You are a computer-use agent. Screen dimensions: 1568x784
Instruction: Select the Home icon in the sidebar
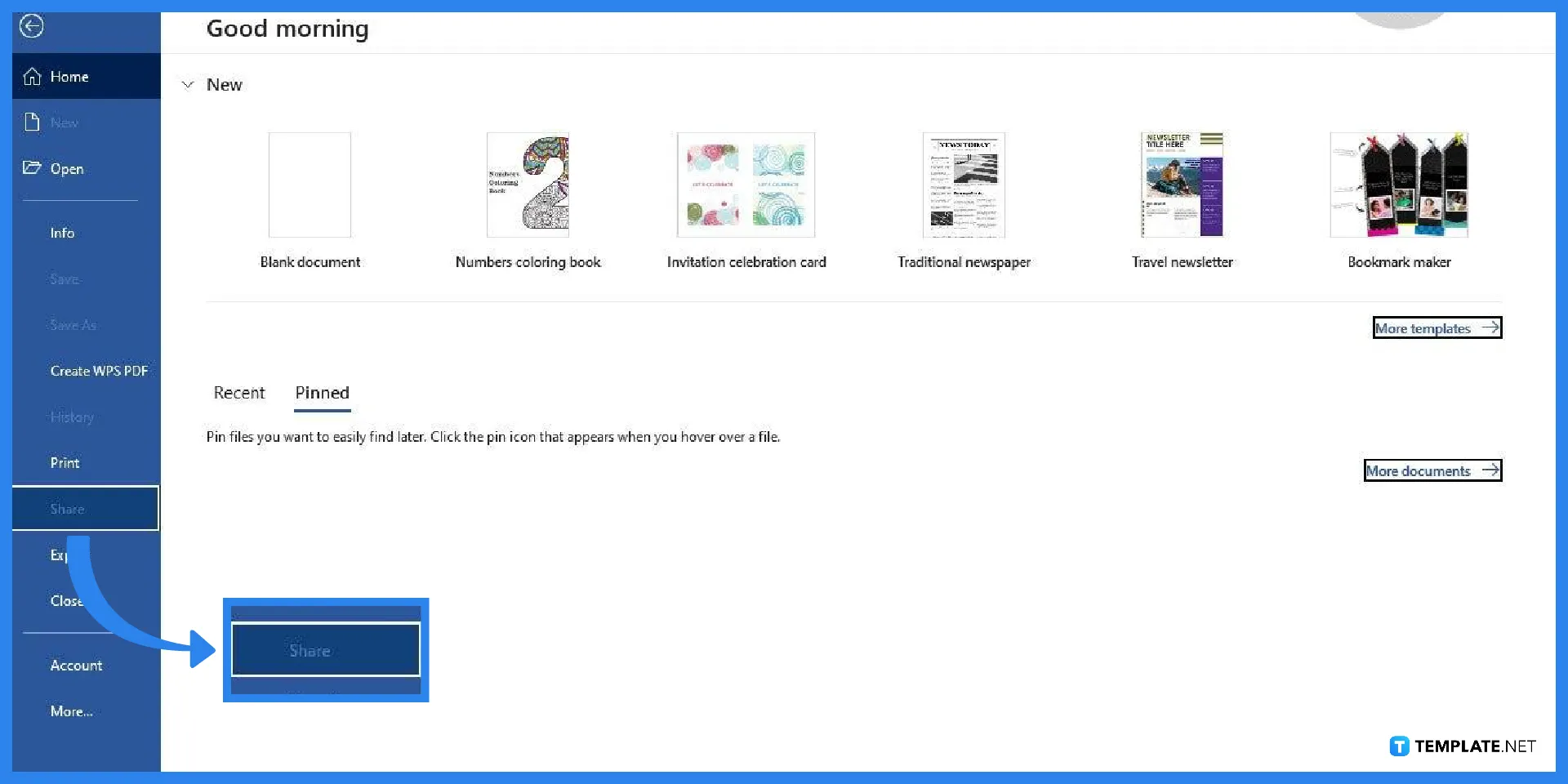click(33, 76)
